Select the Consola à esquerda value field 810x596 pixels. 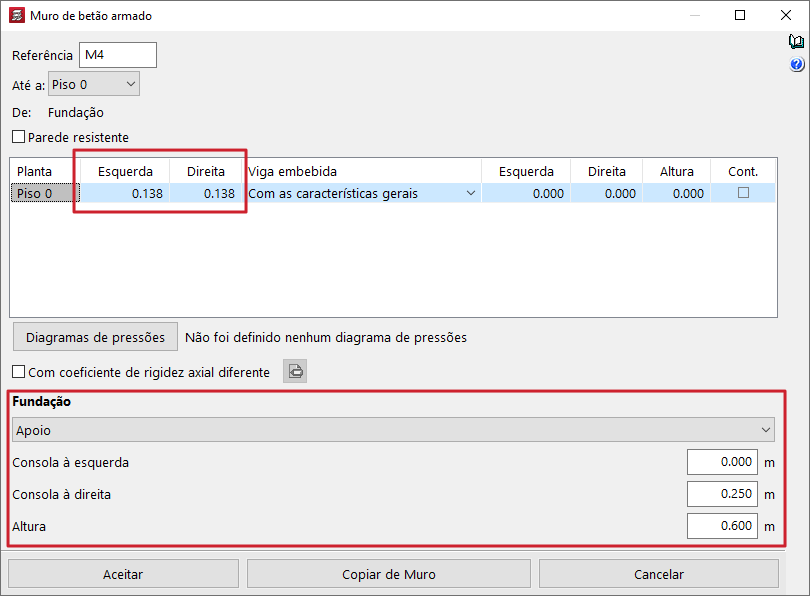coord(722,462)
